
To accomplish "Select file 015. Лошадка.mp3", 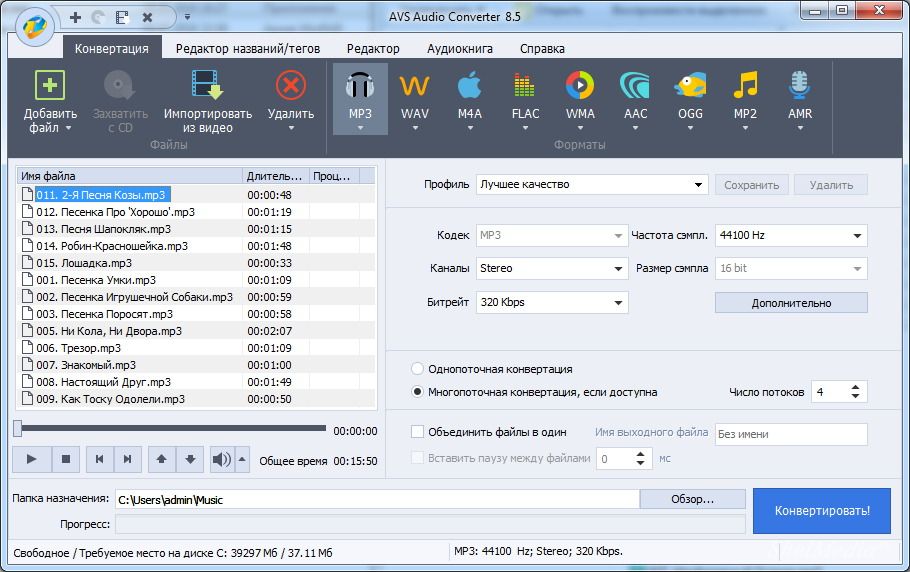I will [x=84, y=263].
